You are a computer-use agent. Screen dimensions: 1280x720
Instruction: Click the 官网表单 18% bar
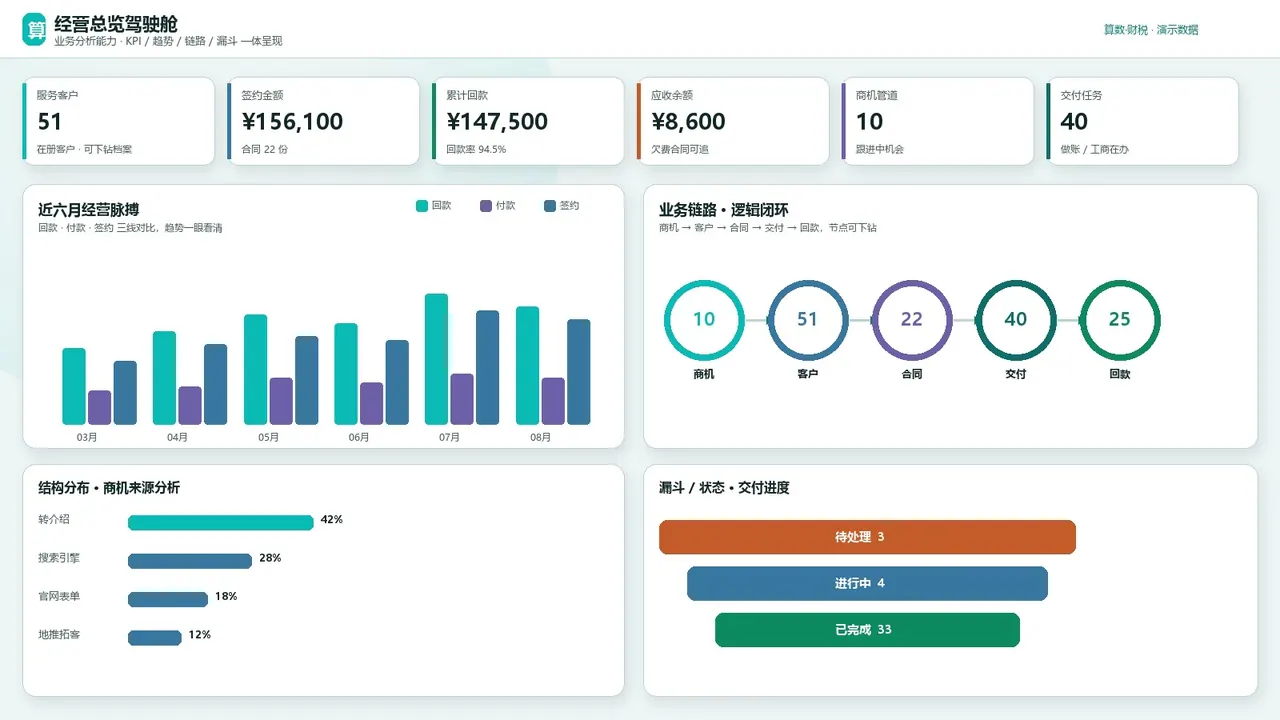(x=168, y=599)
